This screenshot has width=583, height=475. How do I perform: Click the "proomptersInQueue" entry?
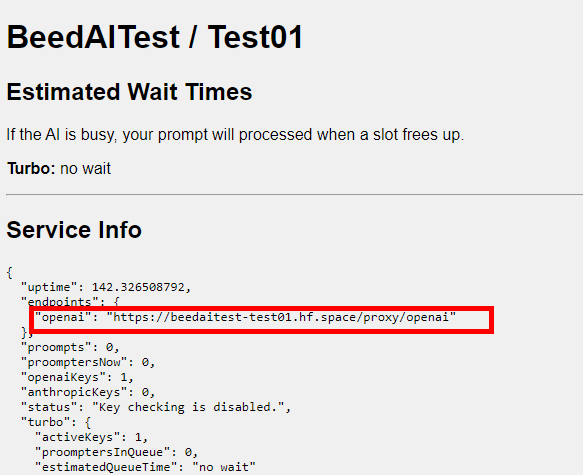click(116, 452)
